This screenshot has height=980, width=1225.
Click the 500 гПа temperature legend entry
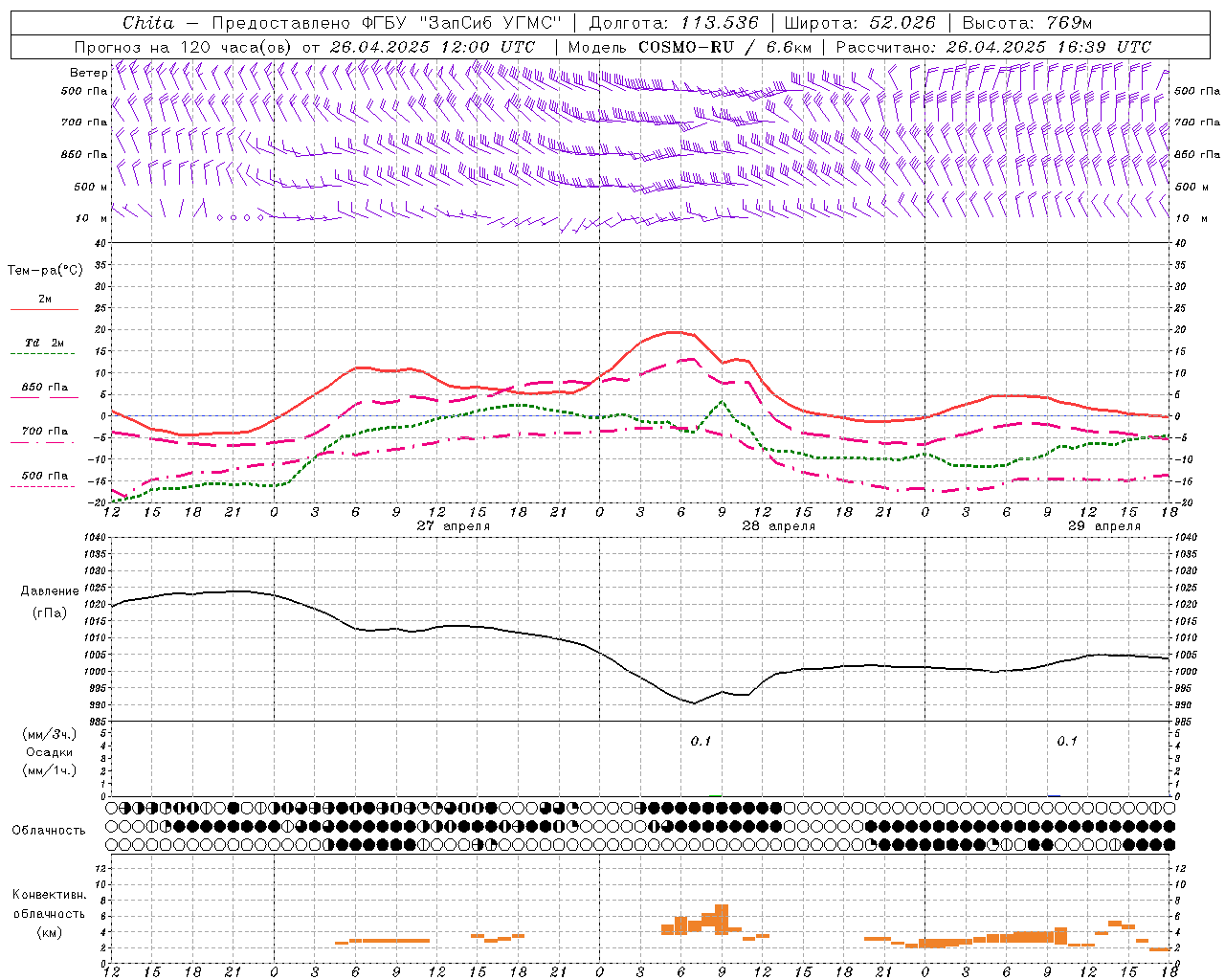44,476
